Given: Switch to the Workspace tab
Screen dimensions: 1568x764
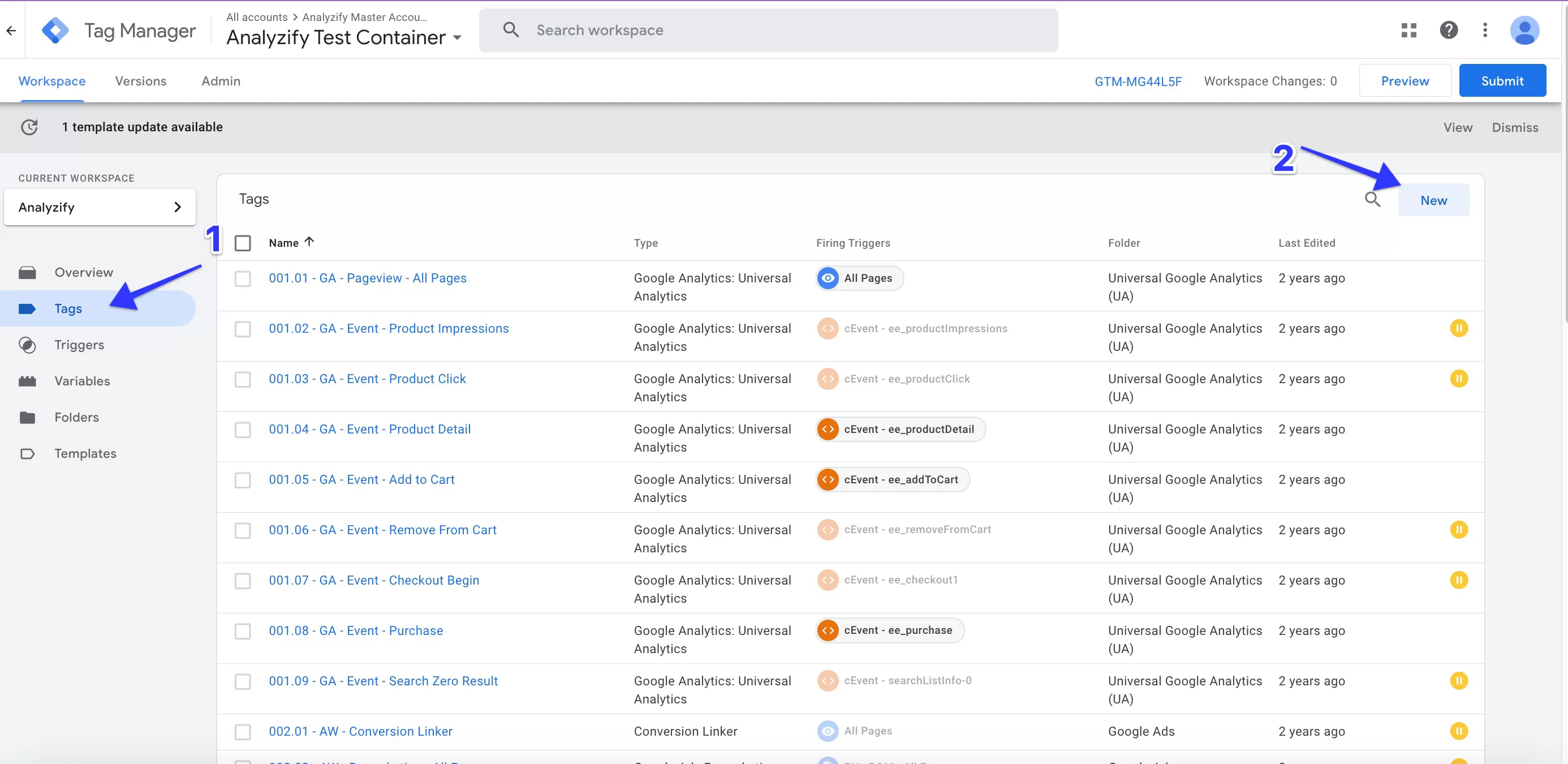Looking at the screenshot, I should pos(51,81).
